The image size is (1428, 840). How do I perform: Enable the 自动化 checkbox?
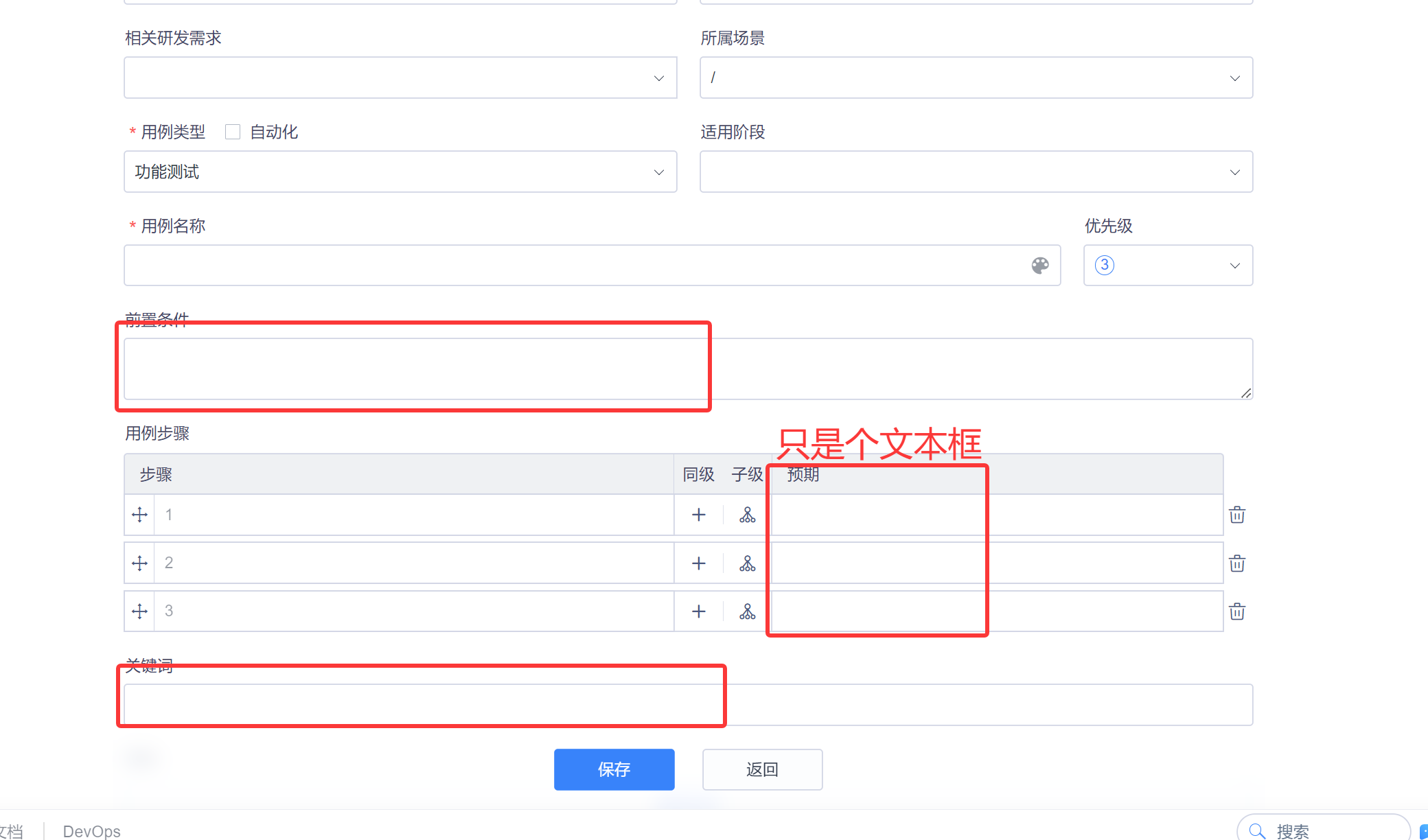pyautogui.click(x=233, y=132)
